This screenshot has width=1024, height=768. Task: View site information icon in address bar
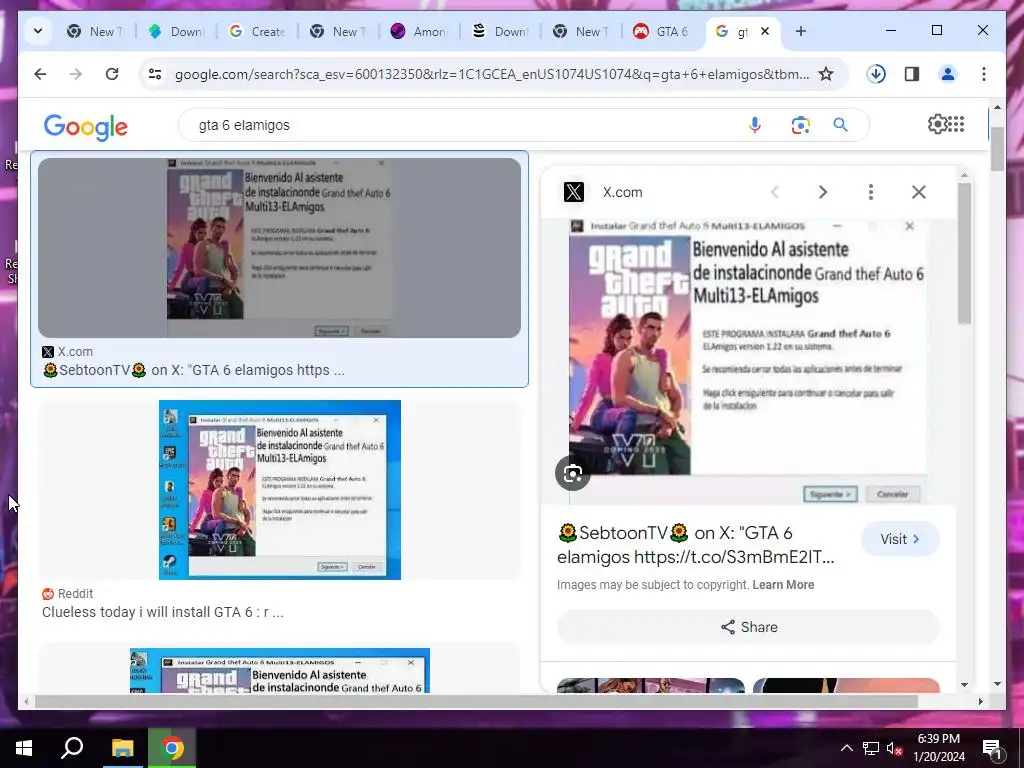[155, 74]
